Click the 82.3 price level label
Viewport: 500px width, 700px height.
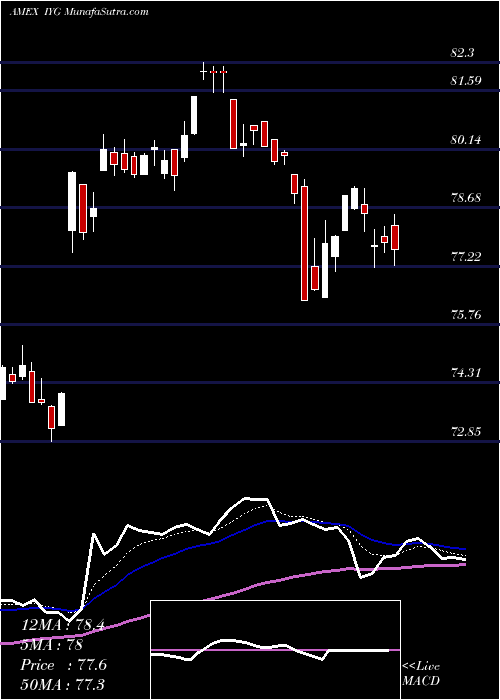pyautogui.click(x=462, y=53)
